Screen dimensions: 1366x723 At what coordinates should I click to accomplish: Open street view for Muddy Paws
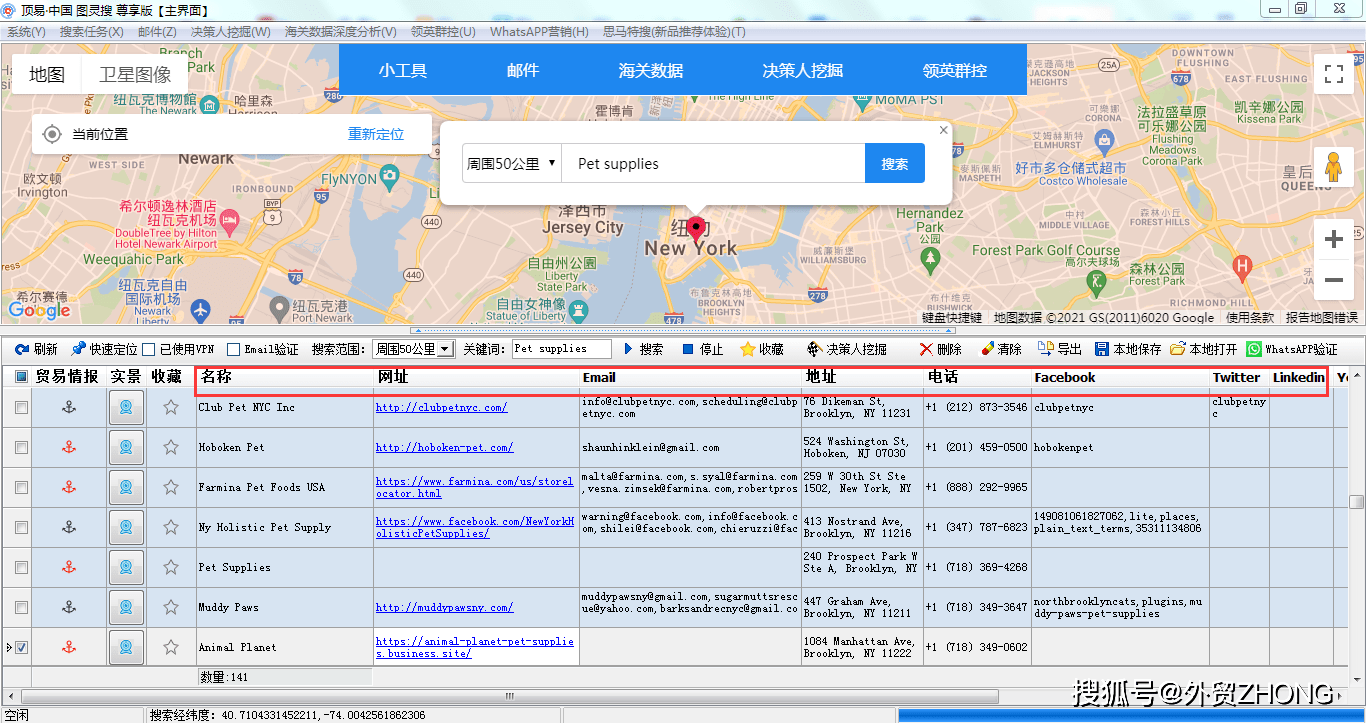click(x=126, y=607)
